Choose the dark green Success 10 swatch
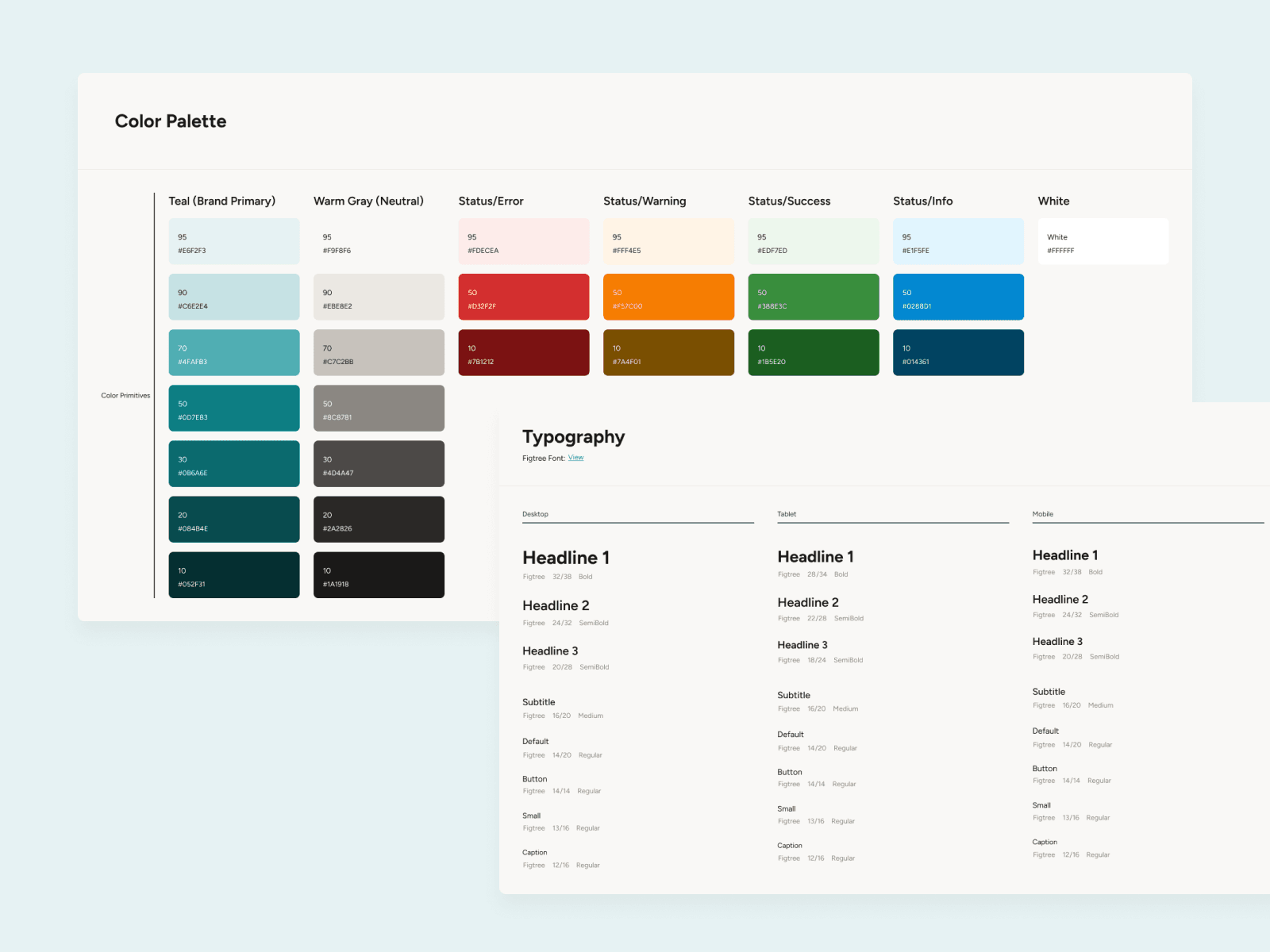Viewport: 1270px width, 952px height. click(814, 352)
